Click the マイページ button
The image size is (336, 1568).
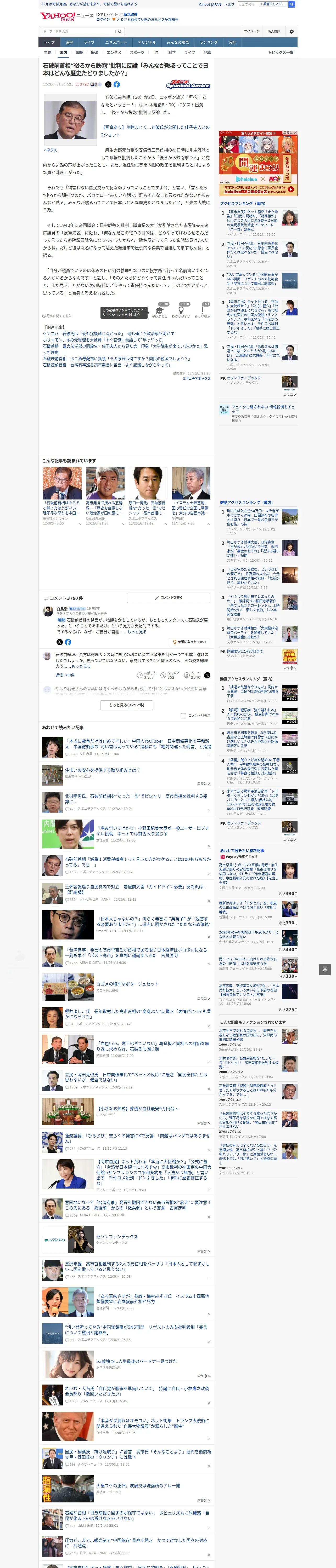pyautogui.click(x=252, y=32)
